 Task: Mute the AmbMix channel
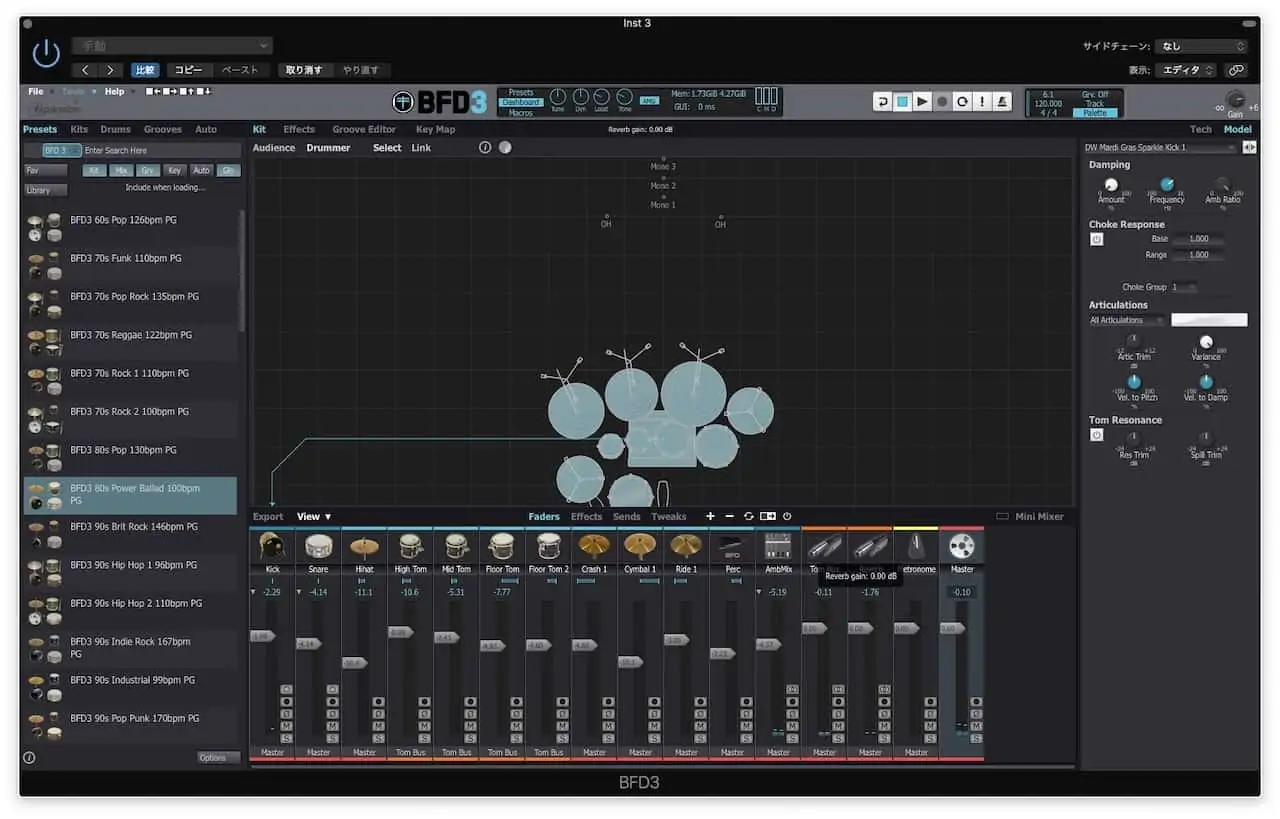(x=792, y=726)
